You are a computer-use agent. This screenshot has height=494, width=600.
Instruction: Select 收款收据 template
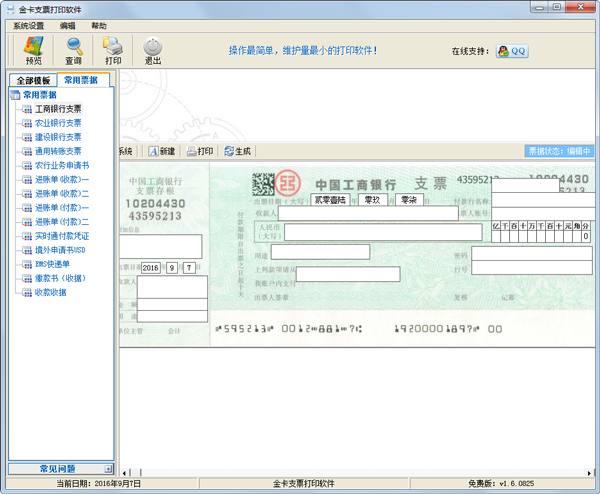coord(51,292)
